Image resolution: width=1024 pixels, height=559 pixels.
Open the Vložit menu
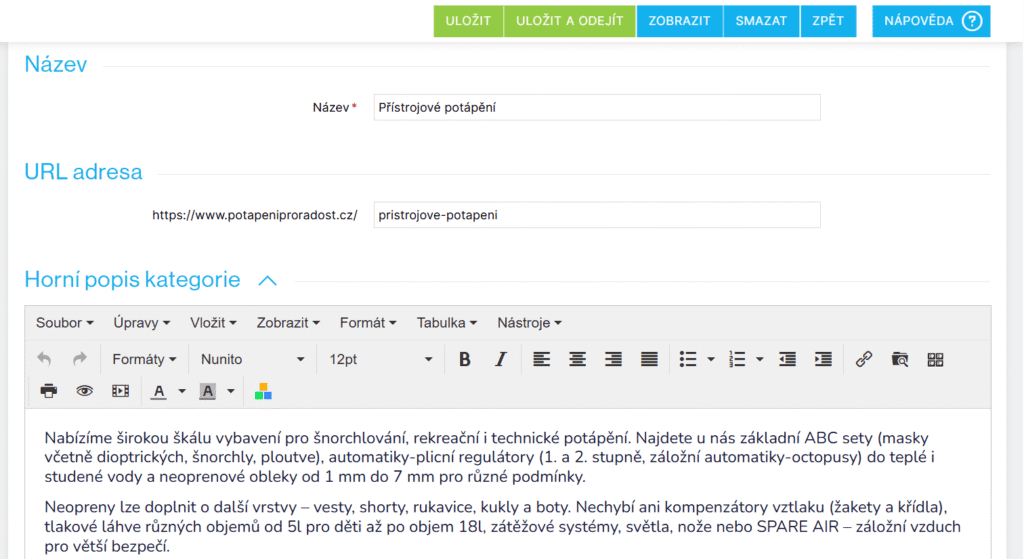coord(213,323)
